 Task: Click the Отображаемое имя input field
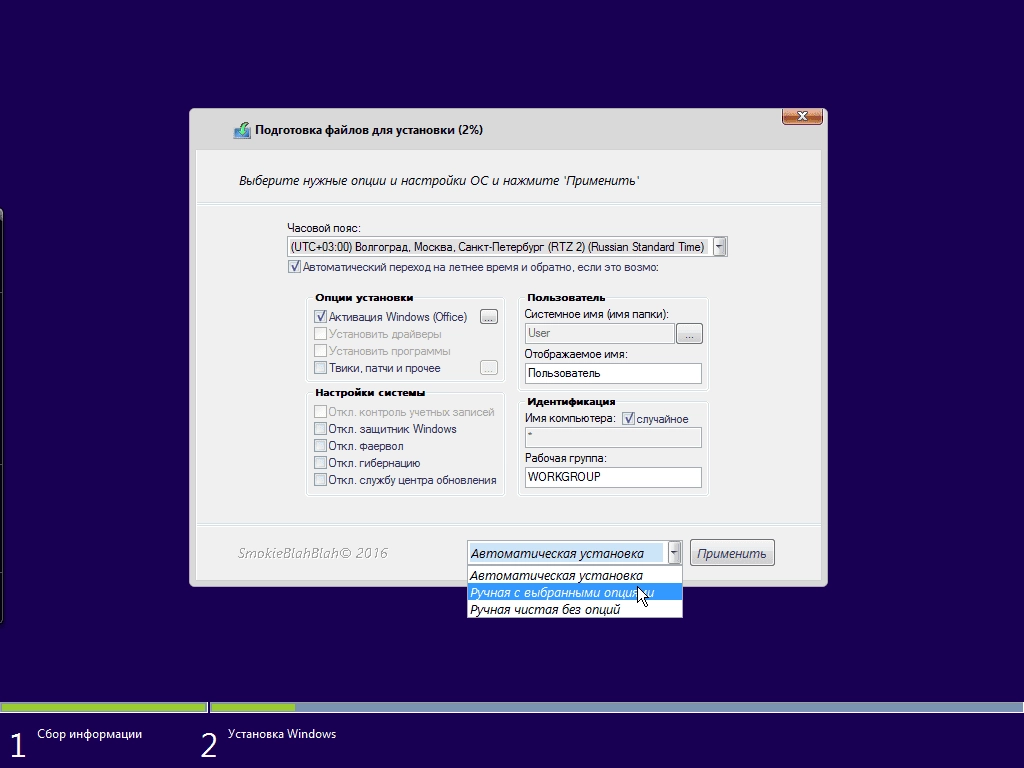[613, 374]
